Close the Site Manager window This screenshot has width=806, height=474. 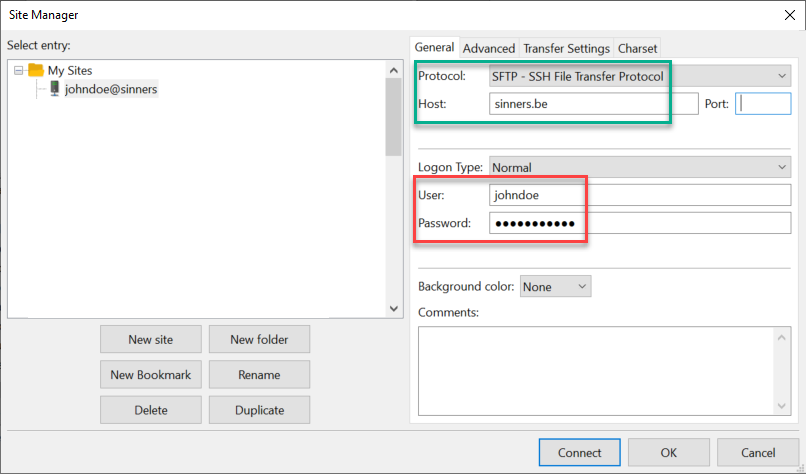786,14
